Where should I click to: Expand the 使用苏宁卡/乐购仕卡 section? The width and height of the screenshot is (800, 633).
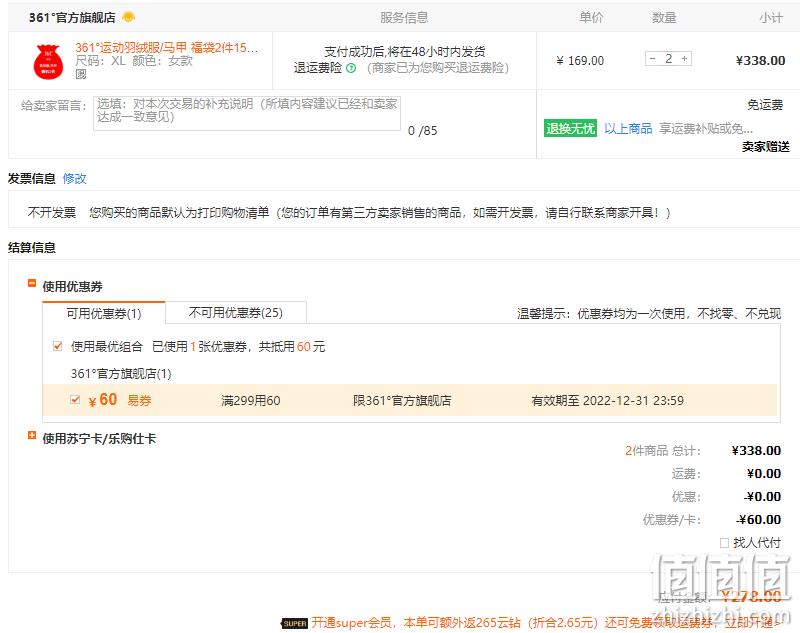(32, 435)
